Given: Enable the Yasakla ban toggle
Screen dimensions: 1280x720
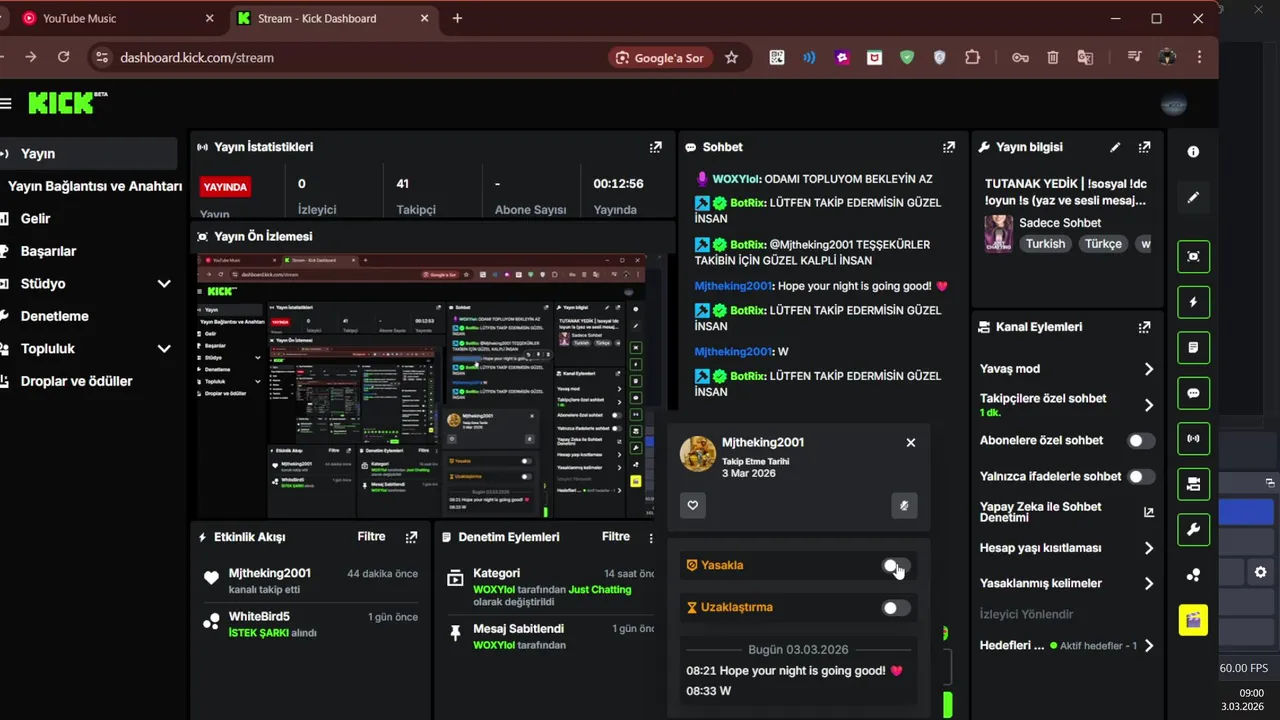Looking at the screenshot, I should pos(896,566).
